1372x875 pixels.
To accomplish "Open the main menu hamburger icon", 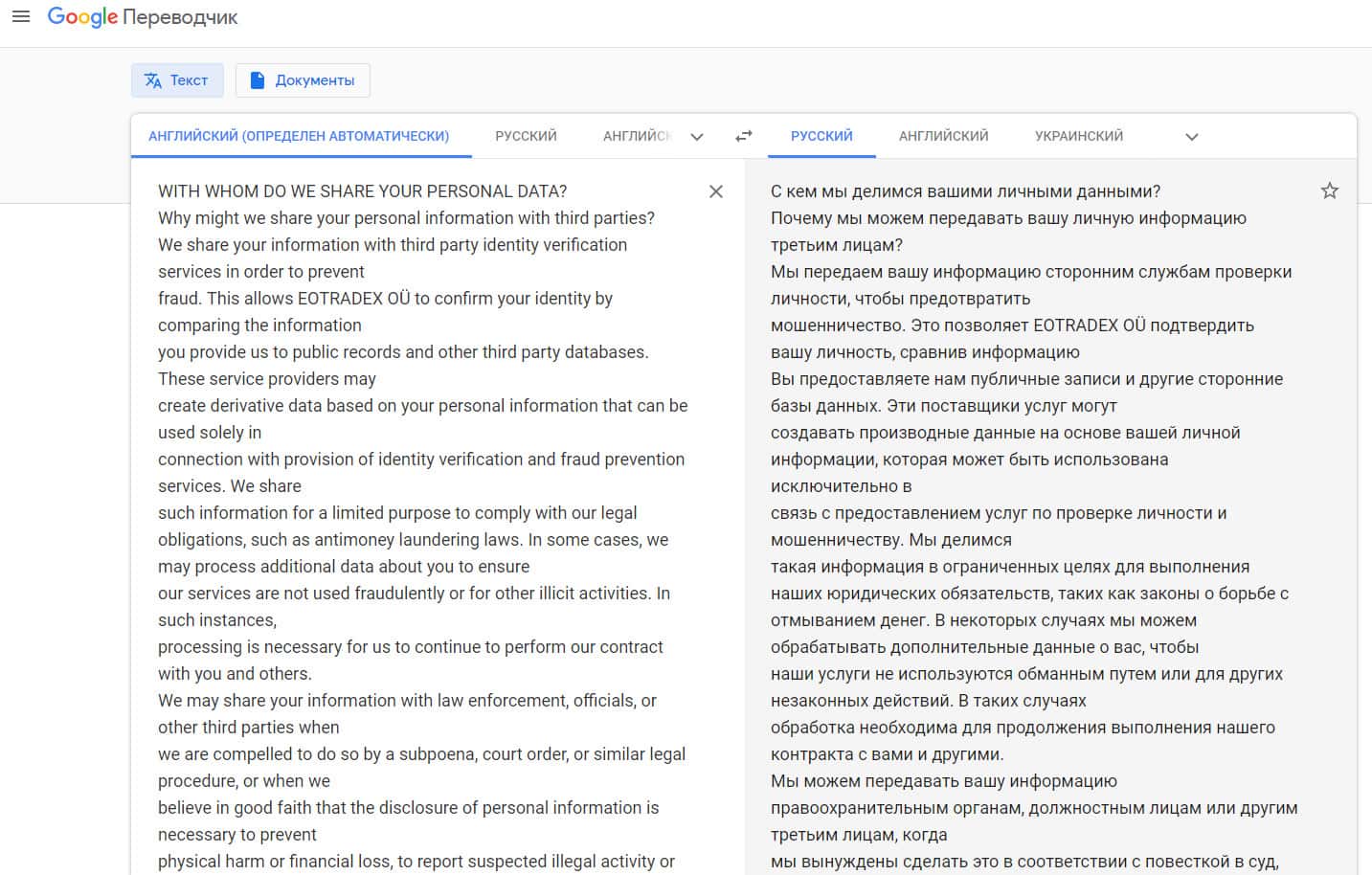I will pyautogui.click(x=20, y=16).
